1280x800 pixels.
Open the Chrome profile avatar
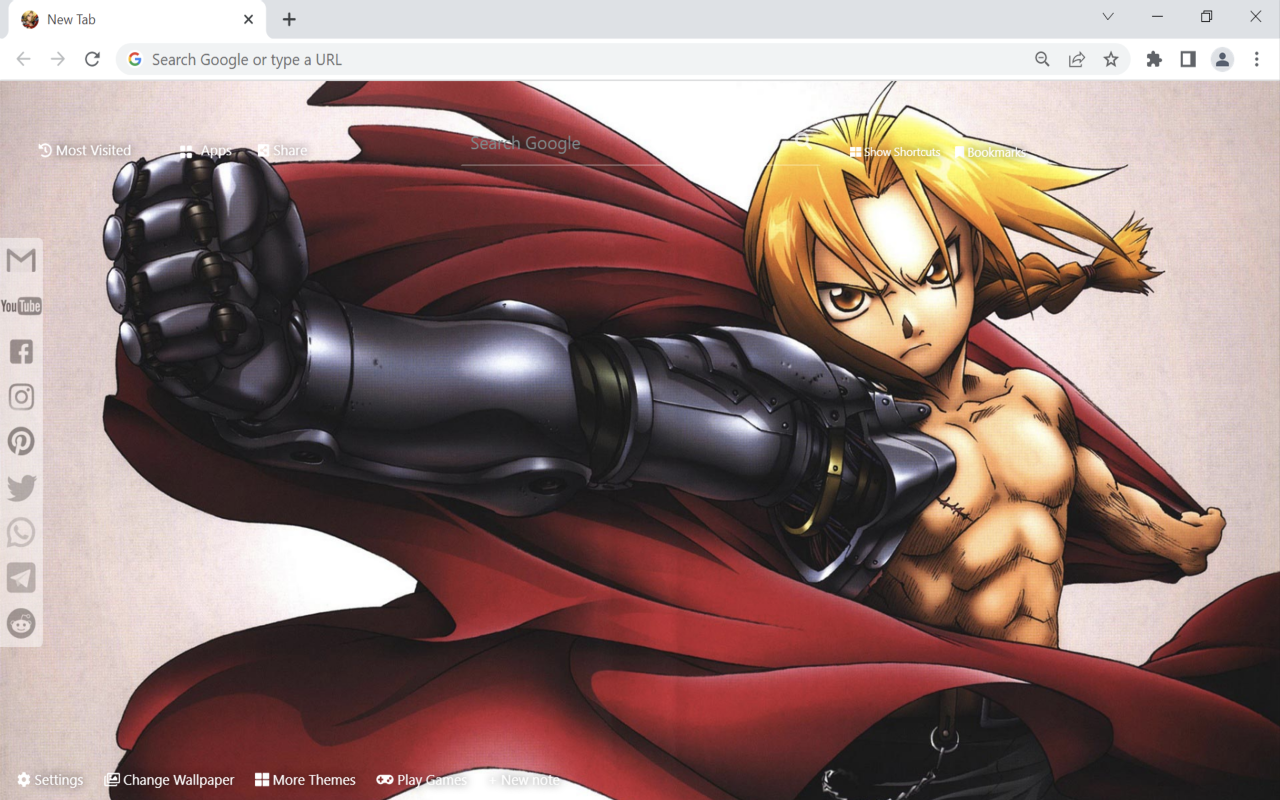click(x=1222, y=59)
